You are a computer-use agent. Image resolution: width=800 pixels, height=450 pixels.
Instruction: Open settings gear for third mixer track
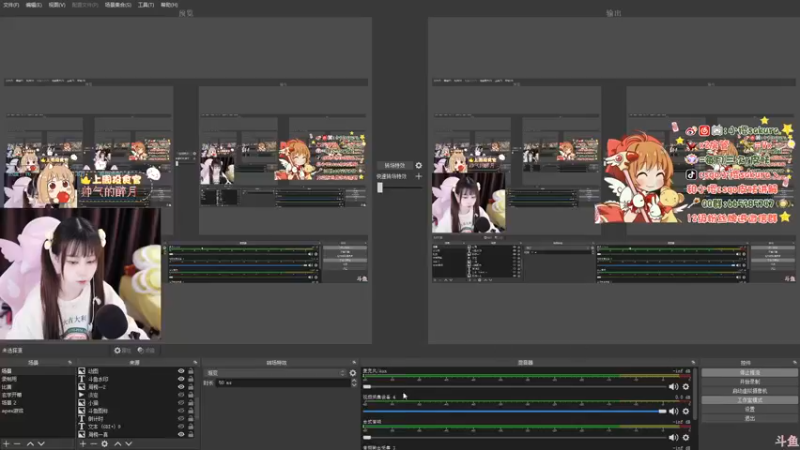[x=686, y=437]
